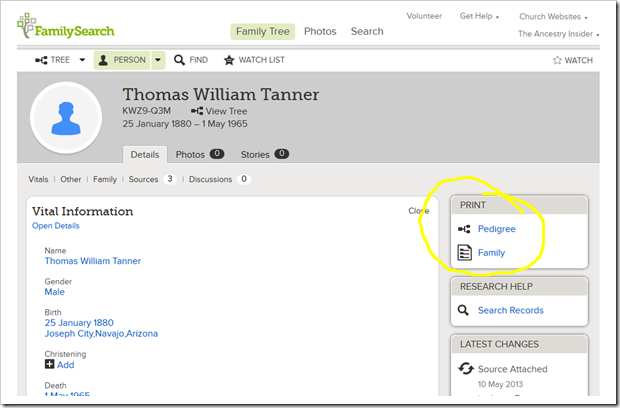Click the Male gender value
Image resolution: width=620 pixels, height=408 pixels.
pyautogui.click(x=55, y=292)
